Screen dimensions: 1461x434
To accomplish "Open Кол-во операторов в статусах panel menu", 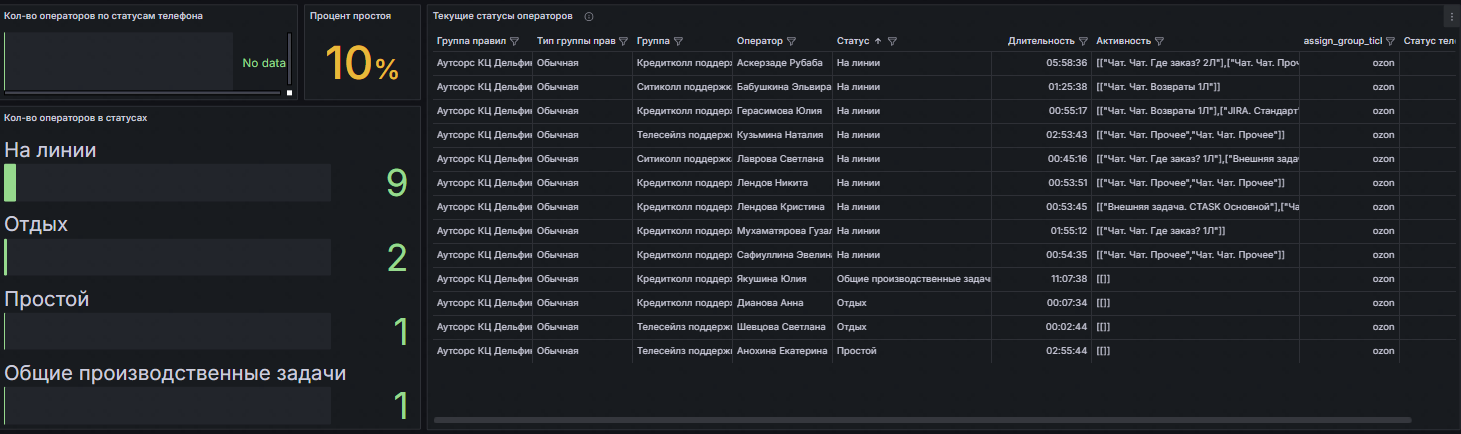I will point(76,117).
